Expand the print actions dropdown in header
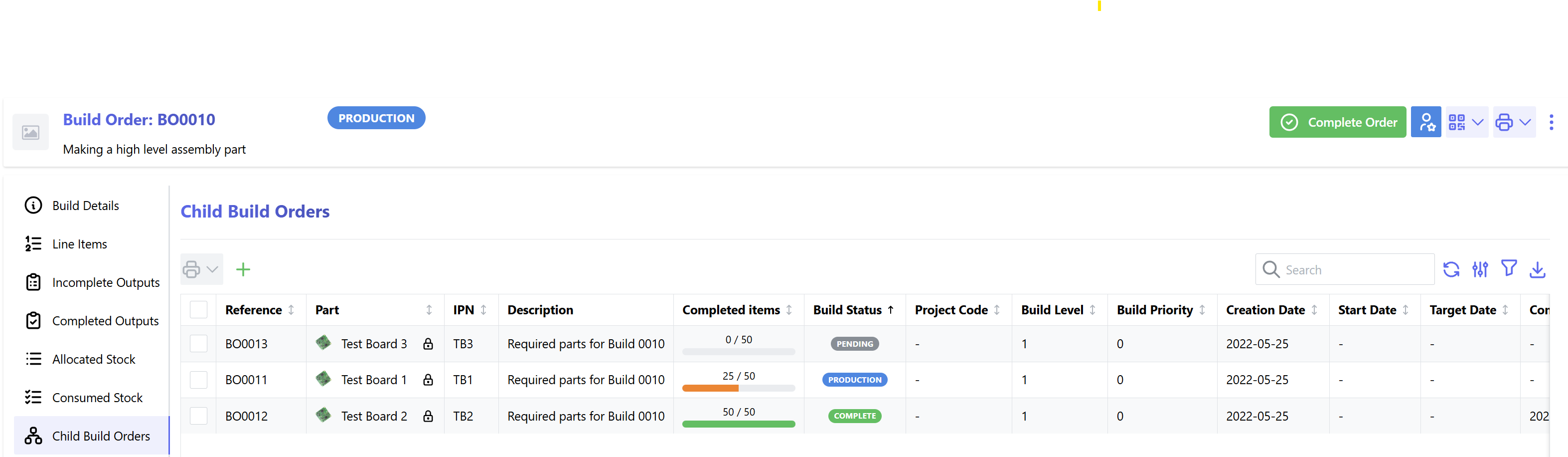Image resolution: width=1568 pixels, height=457 pixels. pyautogui.click(x=1513, y=122)
